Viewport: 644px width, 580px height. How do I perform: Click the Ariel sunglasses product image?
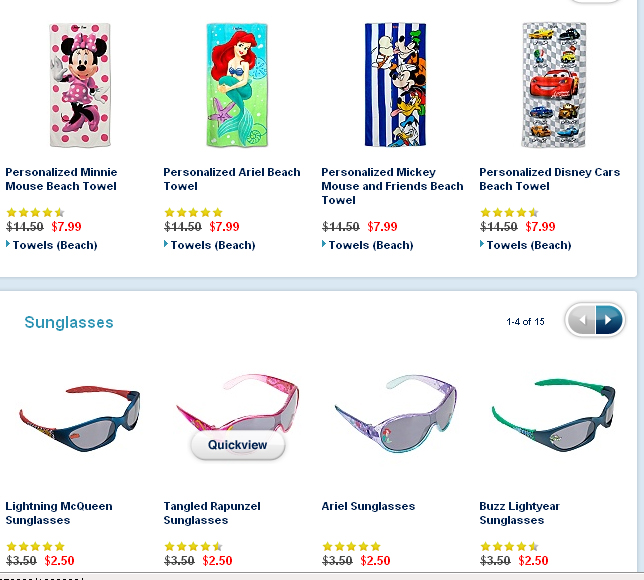pyautogui.click(x=396, y=413)
